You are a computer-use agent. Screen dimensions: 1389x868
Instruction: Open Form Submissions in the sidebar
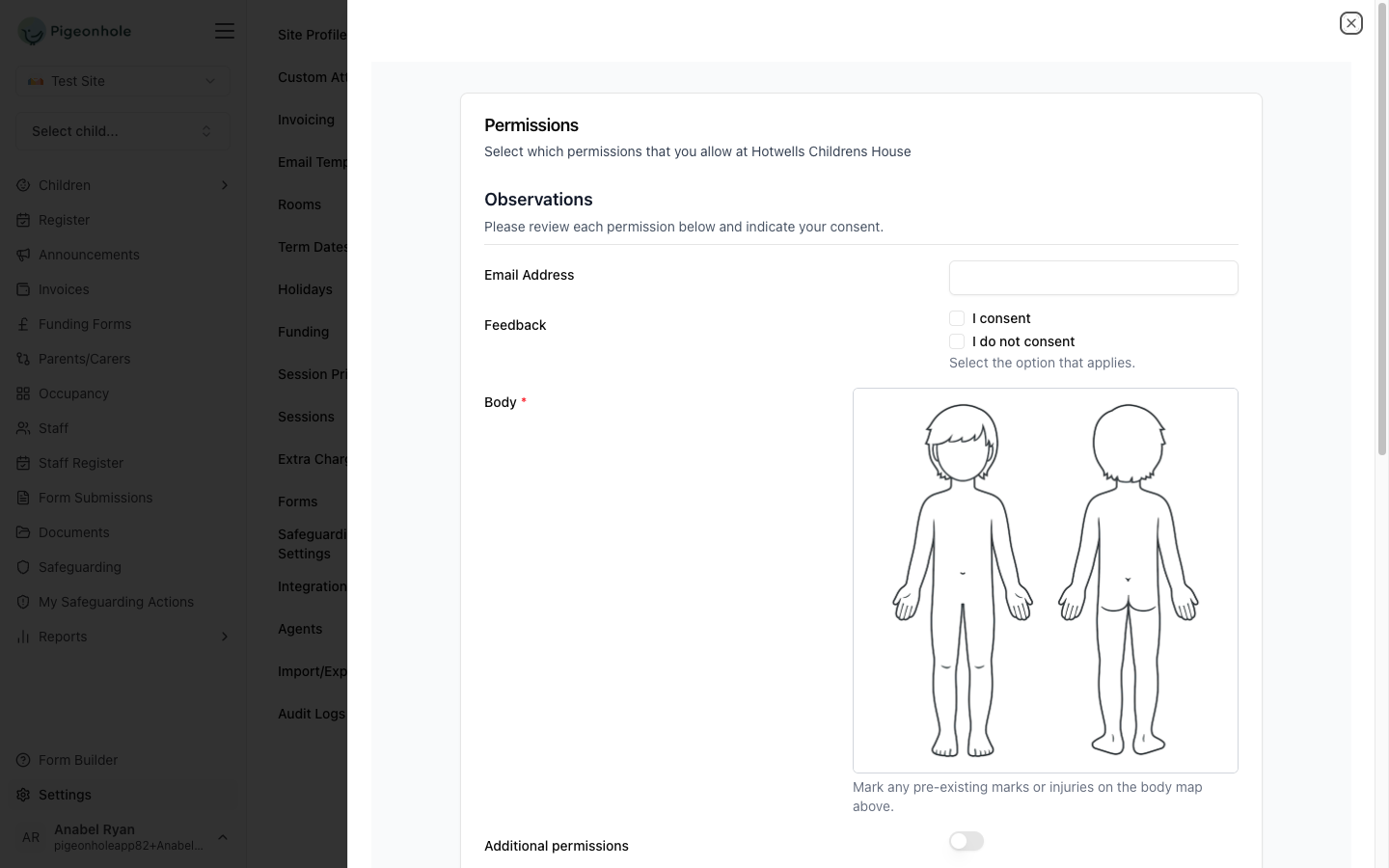[x=95, y=498]
